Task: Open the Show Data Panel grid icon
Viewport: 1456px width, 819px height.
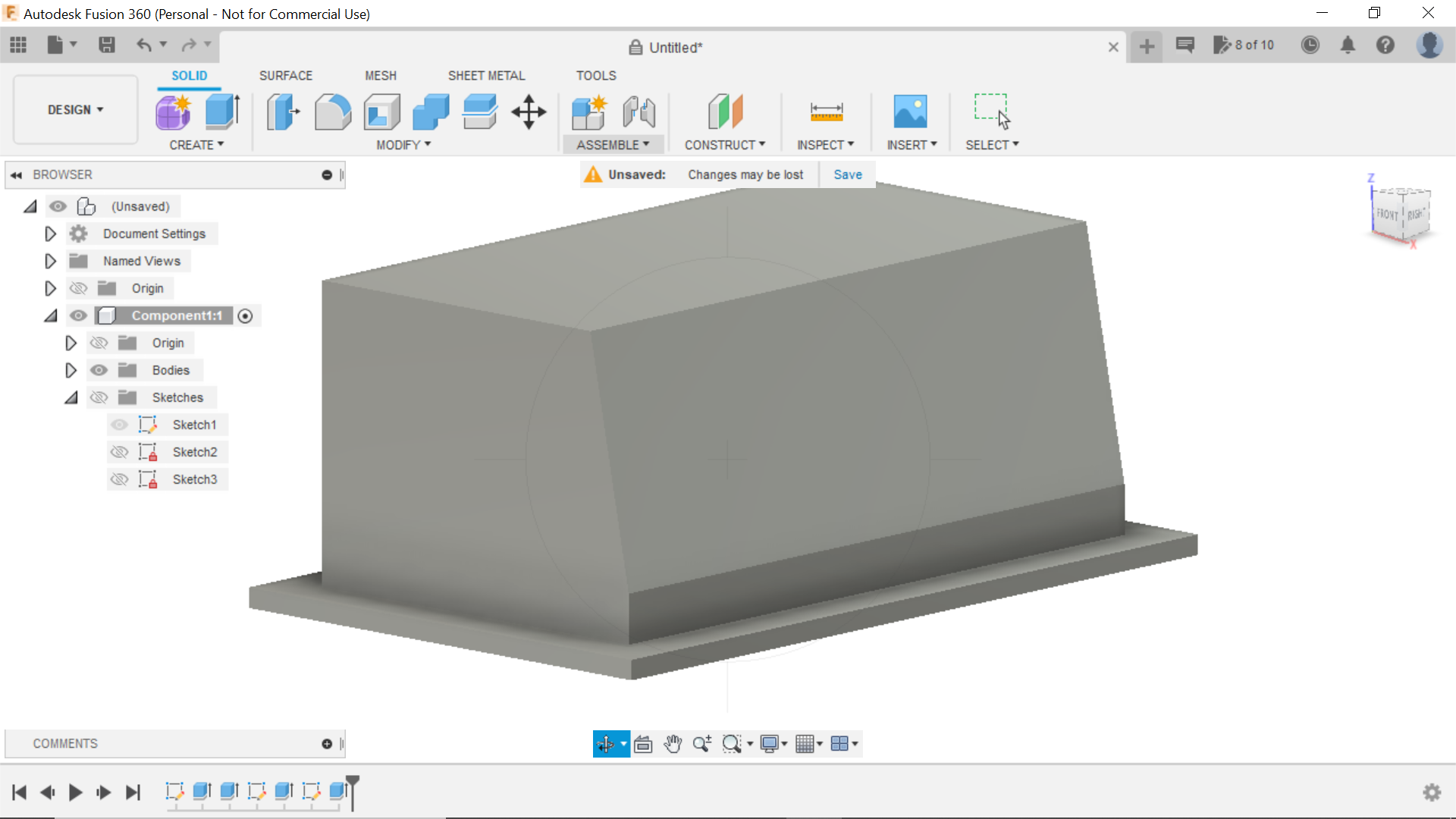Action: point(17,45)
